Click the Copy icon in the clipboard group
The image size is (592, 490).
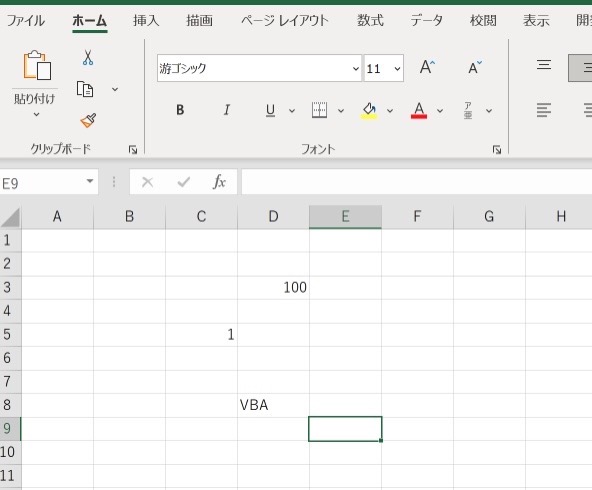85,89
